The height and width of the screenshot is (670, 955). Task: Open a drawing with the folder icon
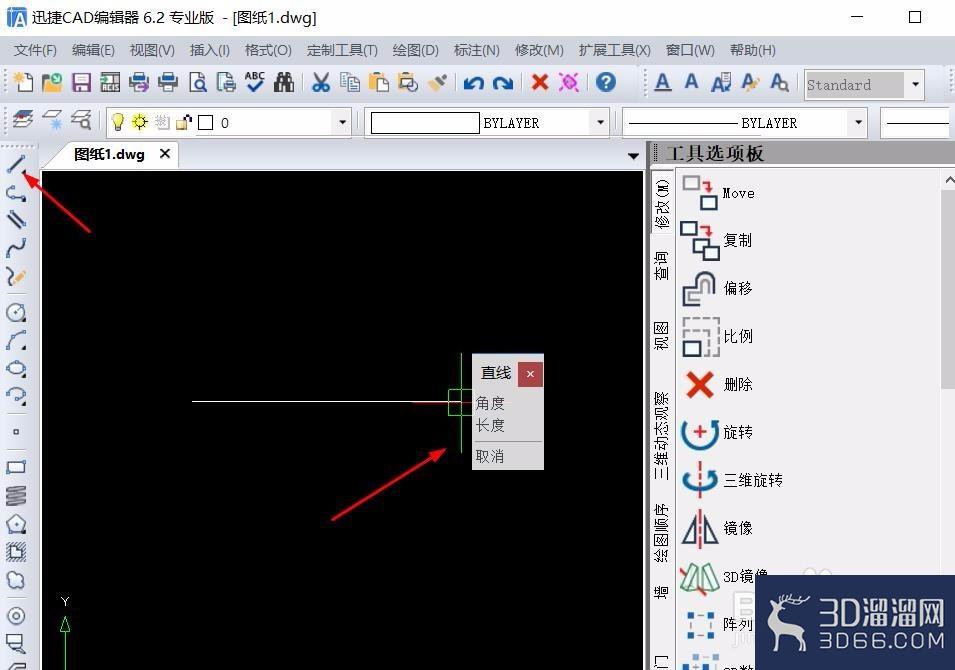[x=52, y=82]
